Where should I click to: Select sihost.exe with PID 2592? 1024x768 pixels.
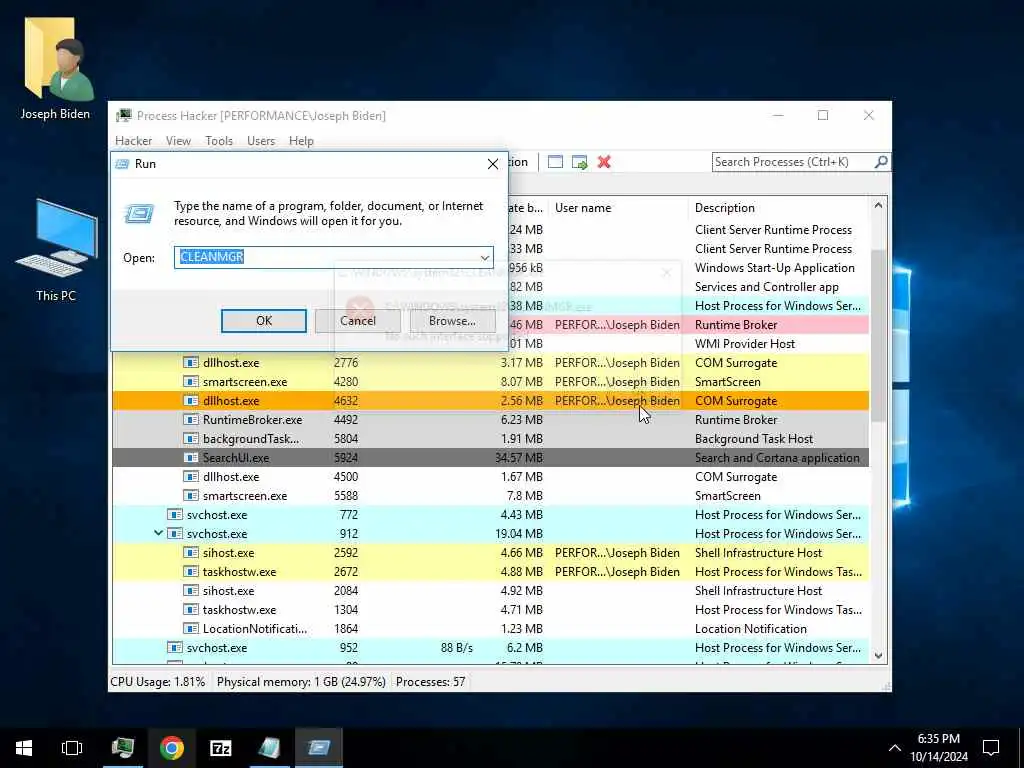click(x=490, y=553)
